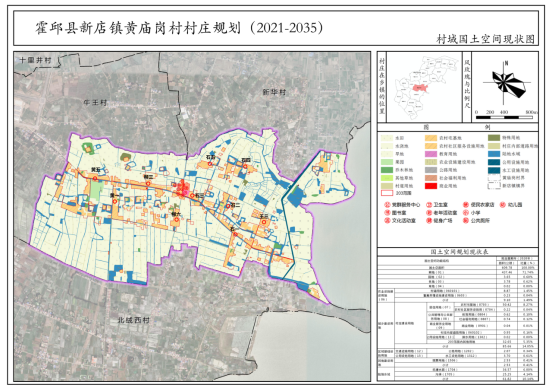
Task: Click the 国土空间规划现状表 table heading
Action: click(x=458, y=252)
